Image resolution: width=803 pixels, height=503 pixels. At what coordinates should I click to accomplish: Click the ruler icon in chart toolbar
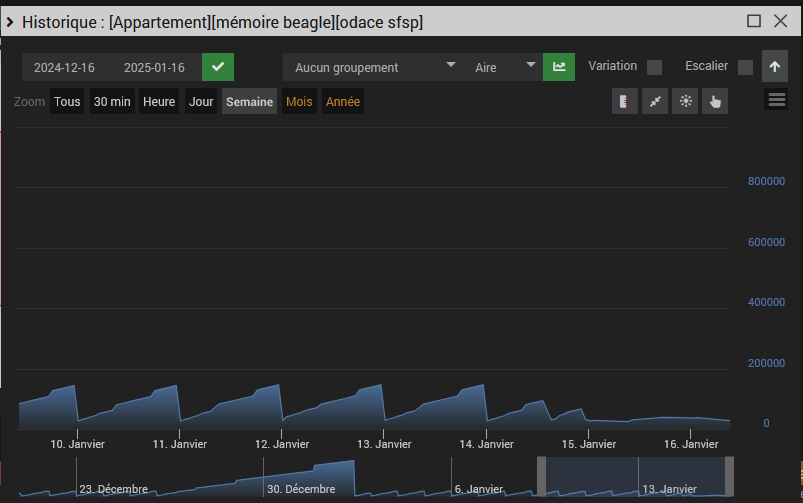[625, 101]
